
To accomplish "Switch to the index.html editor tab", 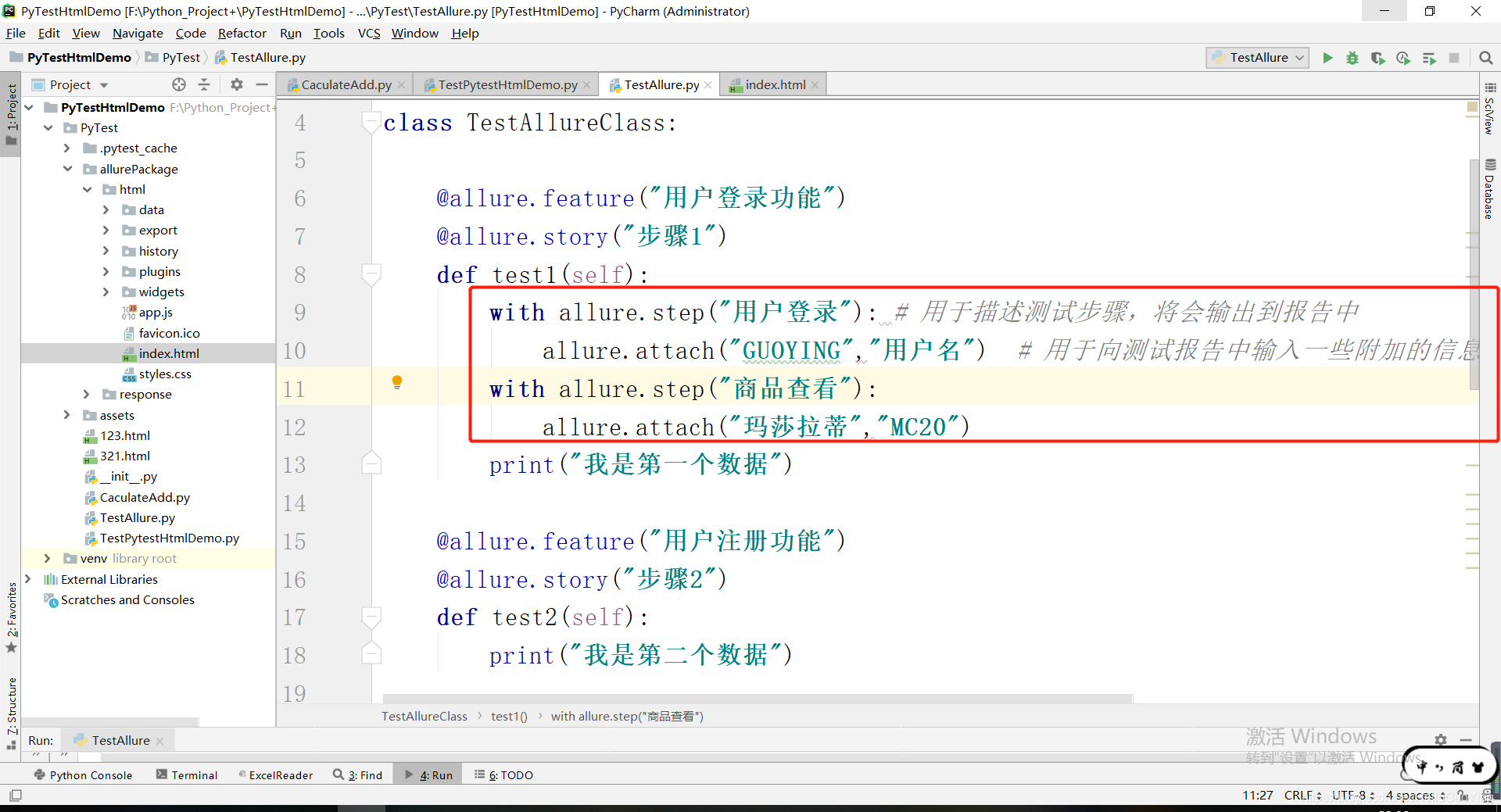I will coord(775,84).
